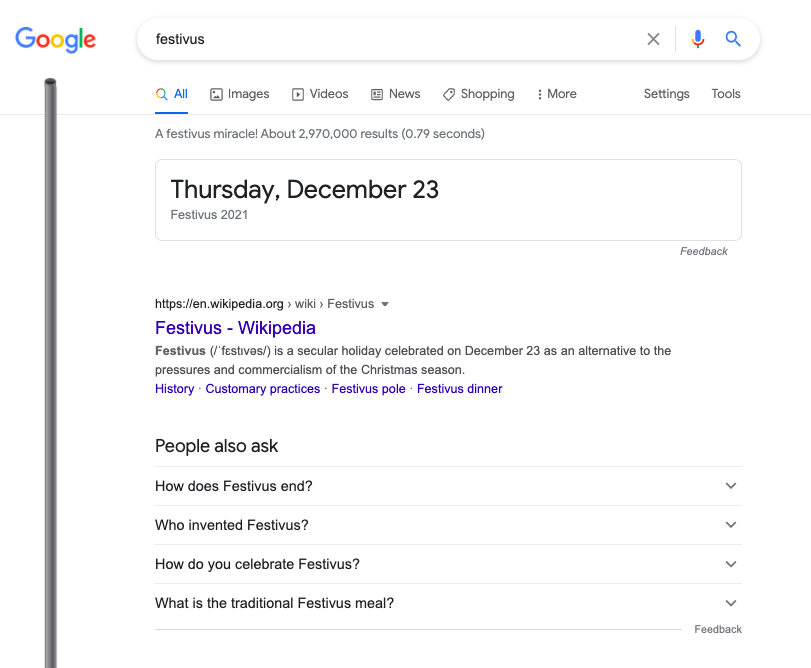811x668 pixels.
Task: Click the 'Festivus pole' sitelink
Action: (x=370, y=388)
